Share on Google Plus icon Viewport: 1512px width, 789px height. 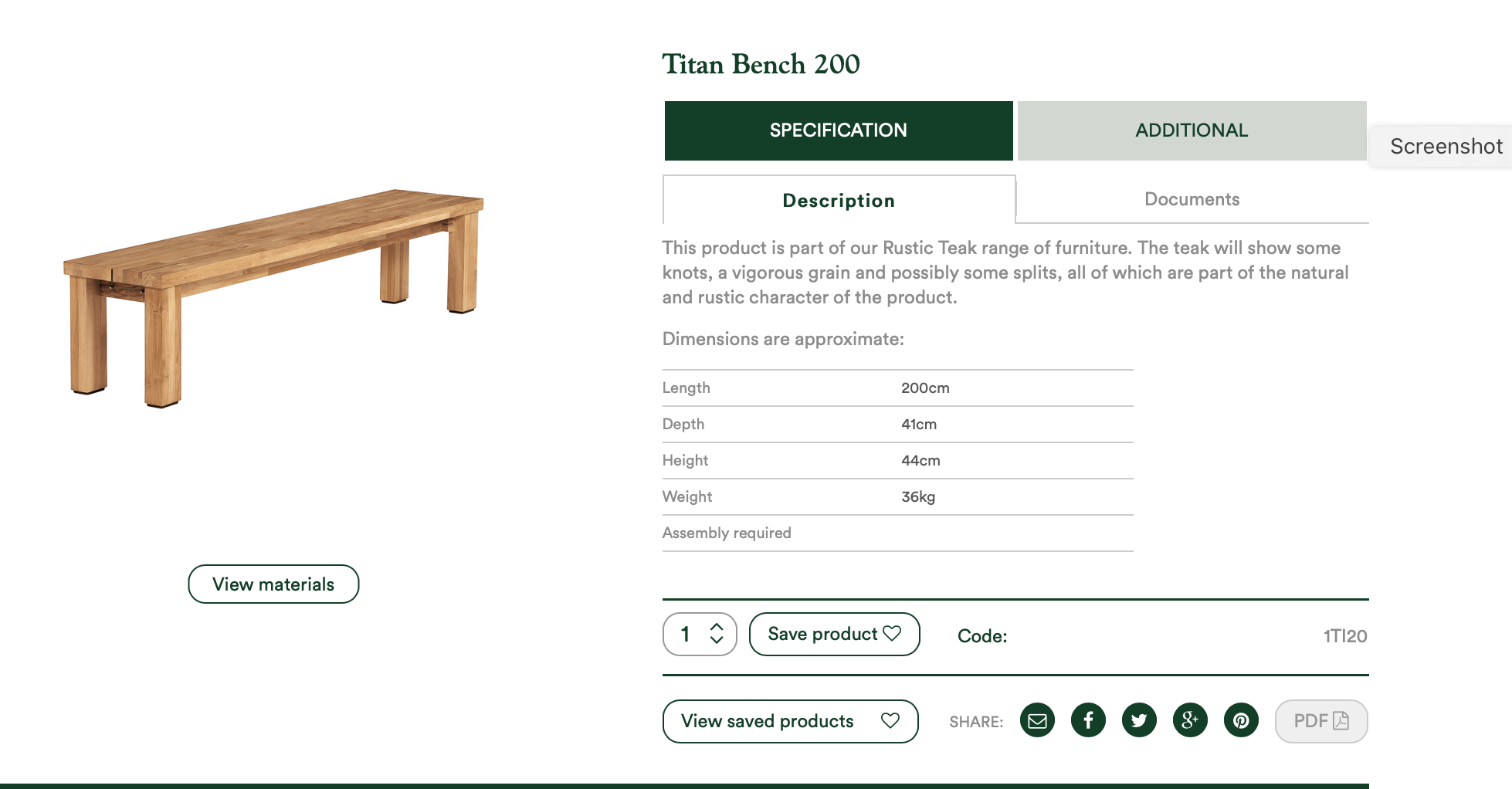pos(1190,720)
